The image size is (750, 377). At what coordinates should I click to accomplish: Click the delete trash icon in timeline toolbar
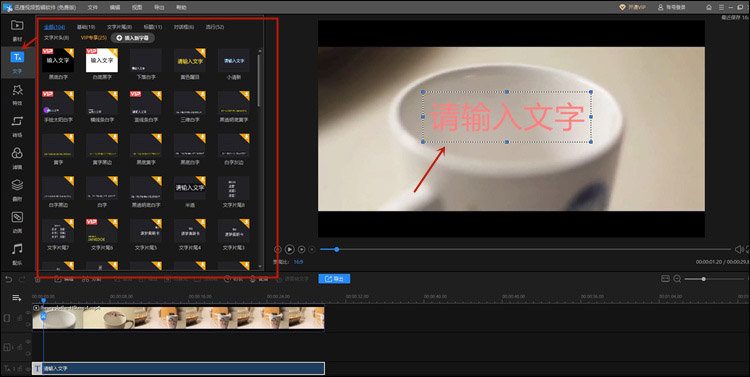pyautogui.click(x=38, y=279)
